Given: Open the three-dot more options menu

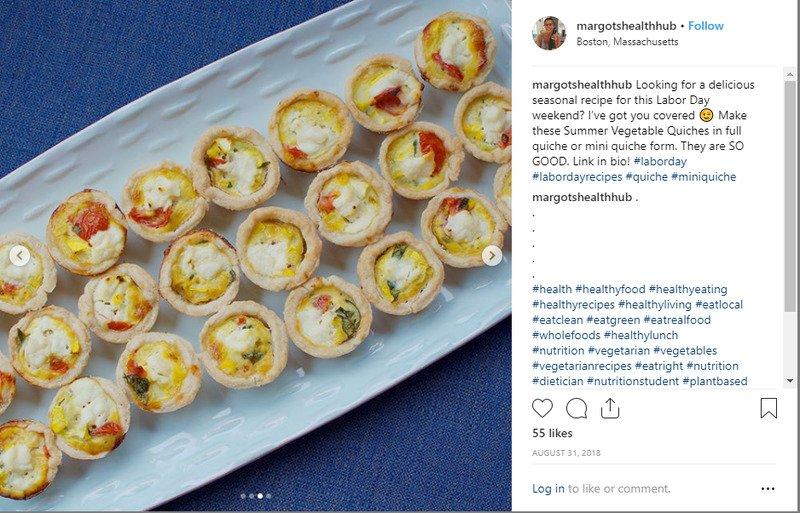Looking at the screenshot, I should pyautogui.click(x=768, y=489).
